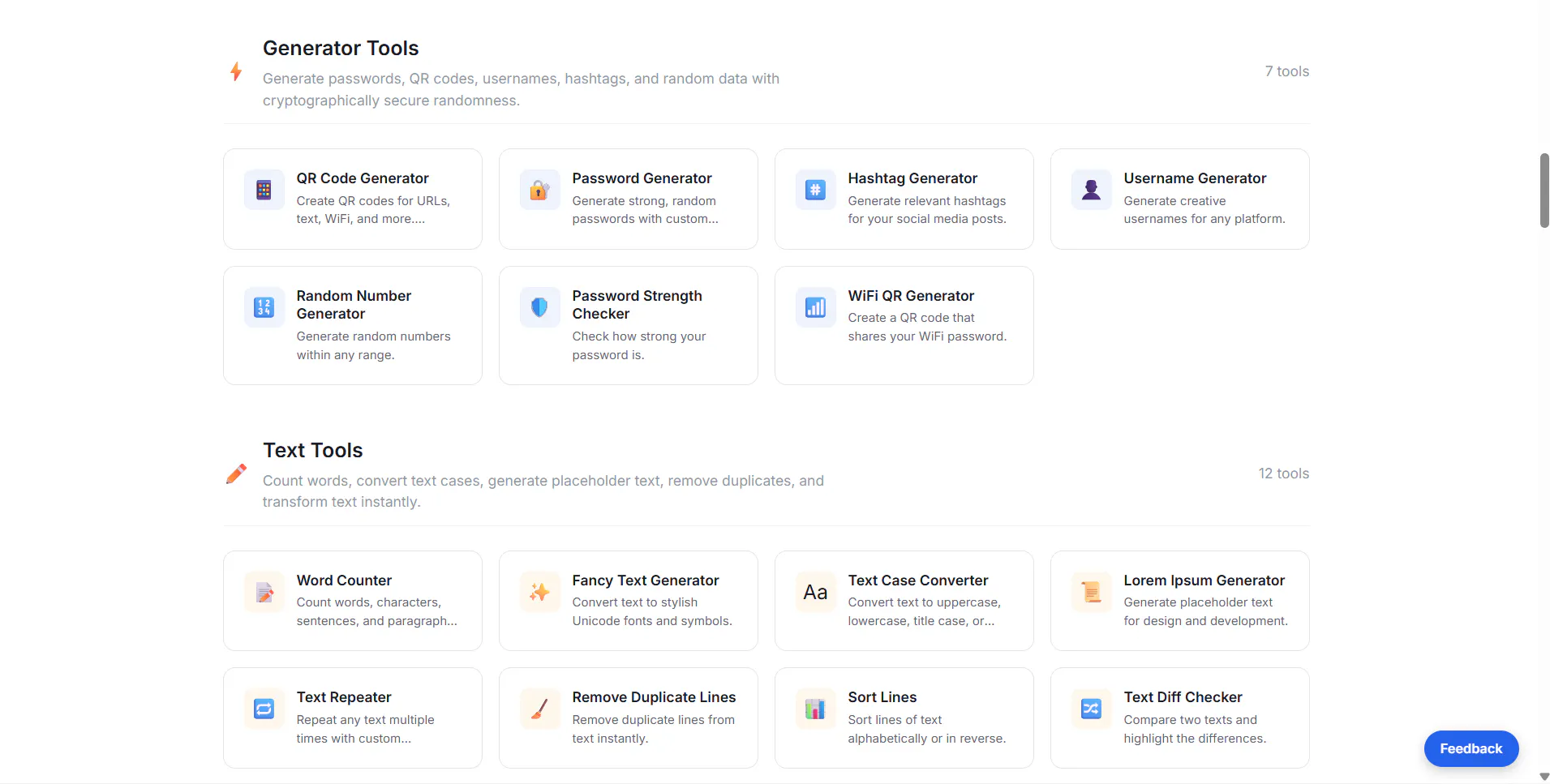This screenshot has width=1550, height=784.
Task: Click the Text Case Converter Aa icon
Action: [x=815, y=592]
